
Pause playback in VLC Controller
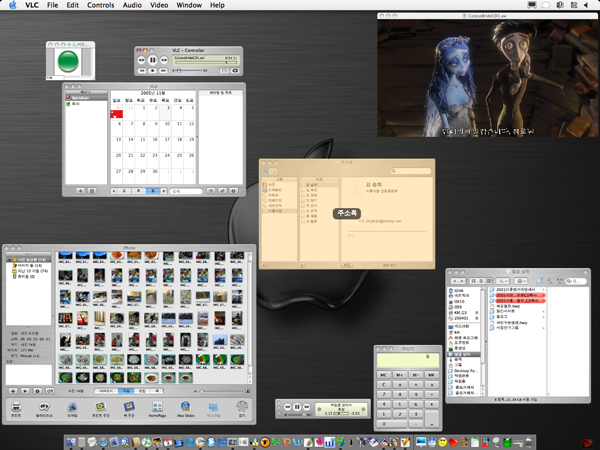(152, 60)
